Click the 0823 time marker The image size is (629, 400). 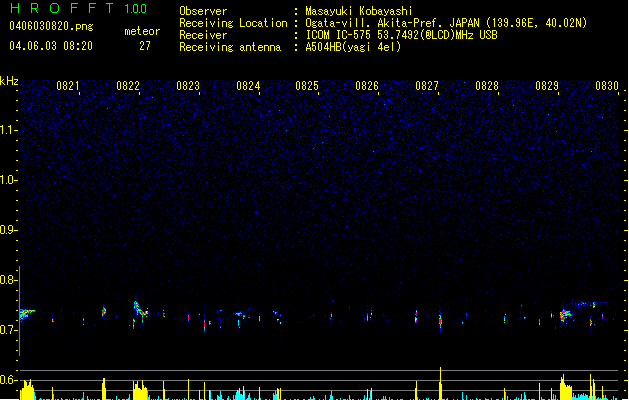click(188, 86)
